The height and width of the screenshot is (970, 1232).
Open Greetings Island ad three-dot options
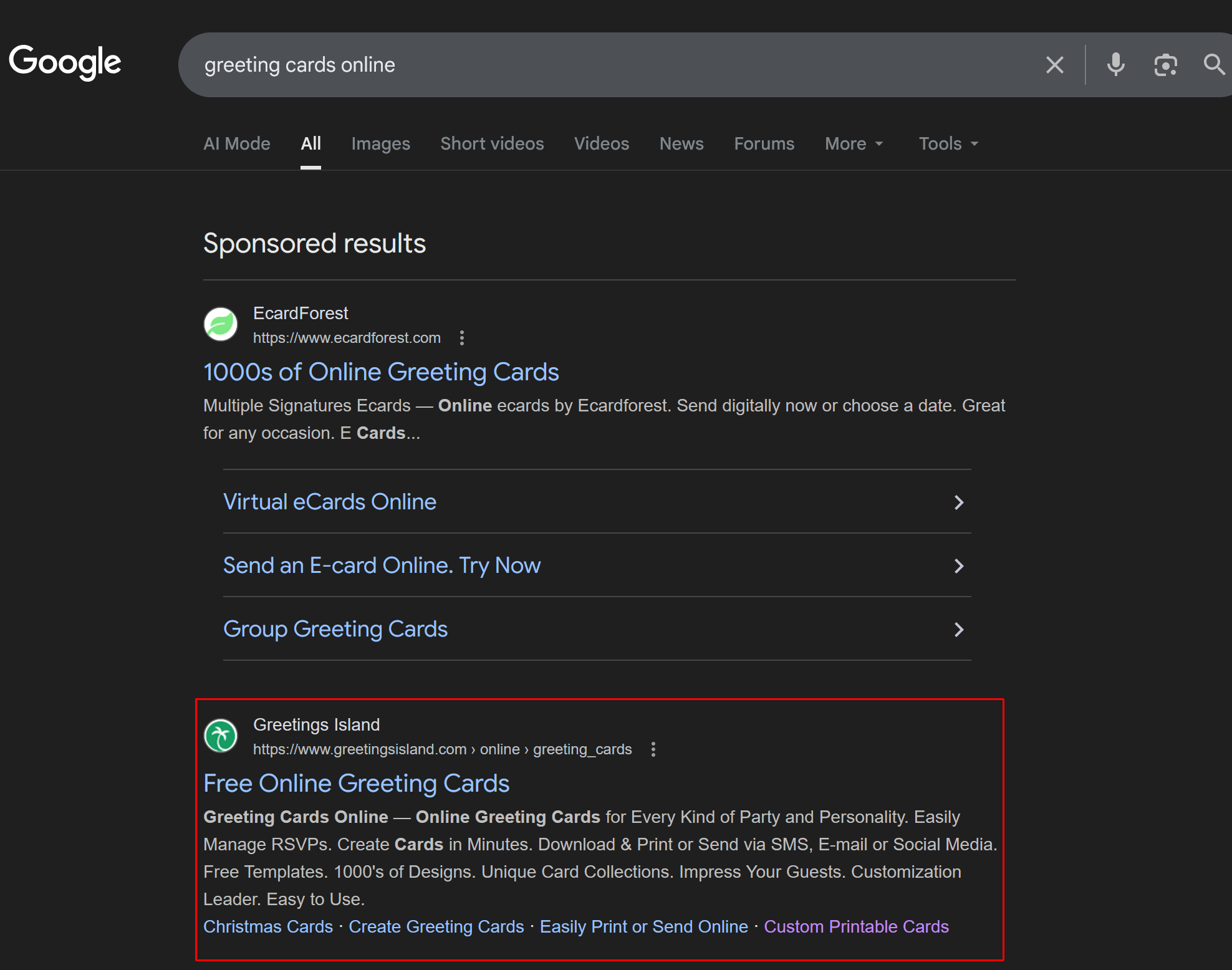point(653,749)
